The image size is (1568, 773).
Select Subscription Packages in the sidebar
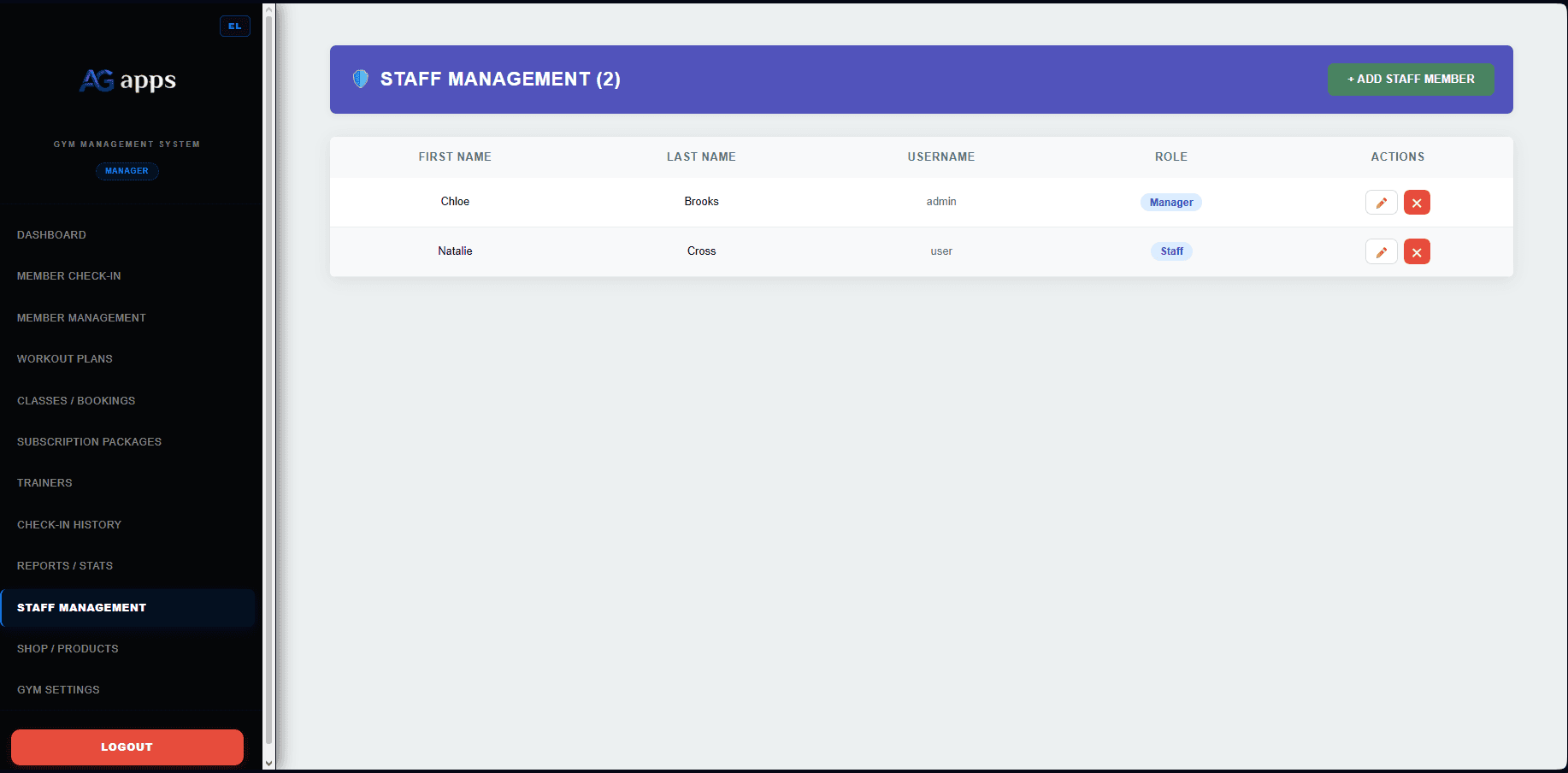(89, 442)
